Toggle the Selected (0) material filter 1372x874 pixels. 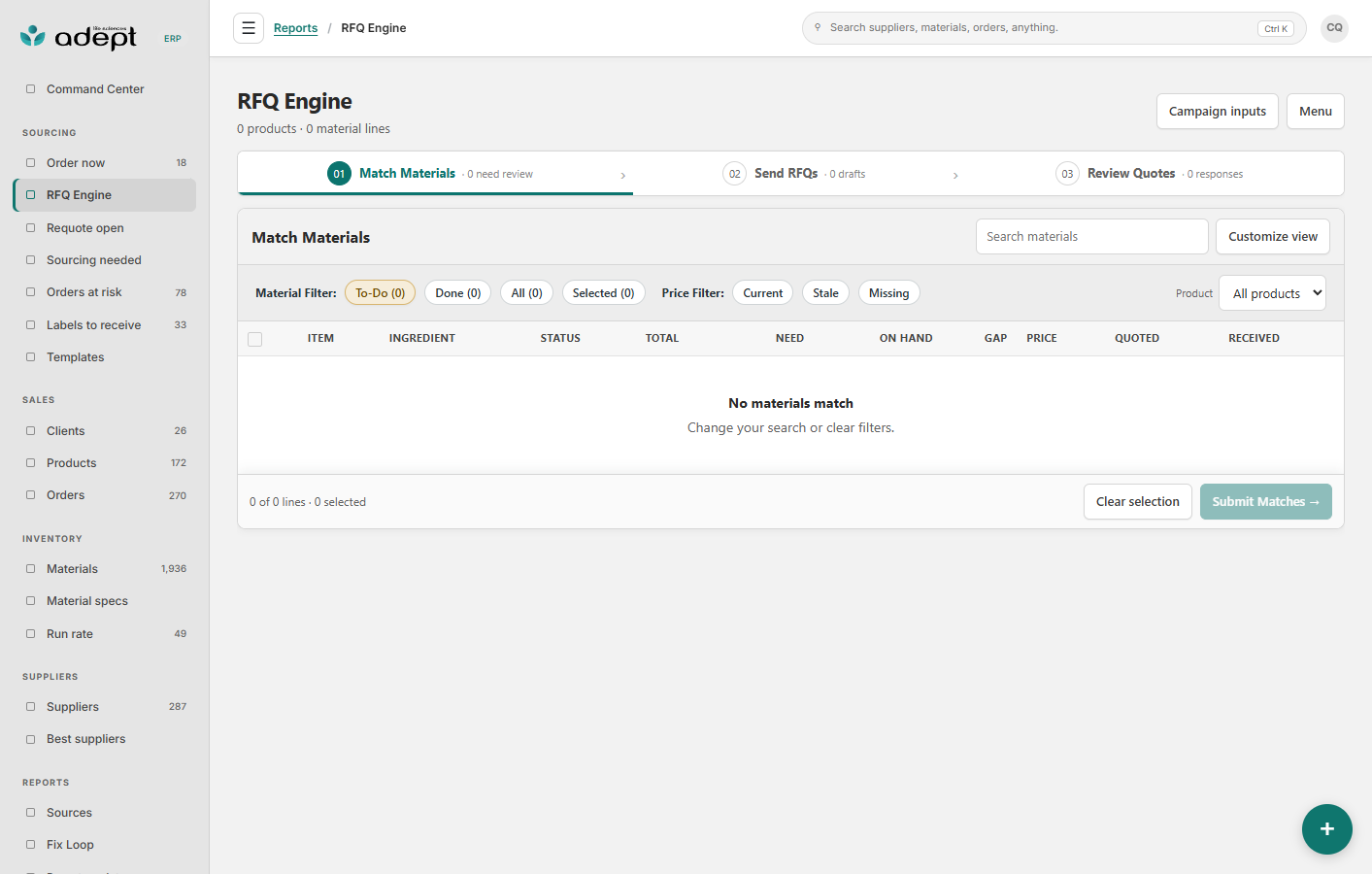tap(603, 292)
